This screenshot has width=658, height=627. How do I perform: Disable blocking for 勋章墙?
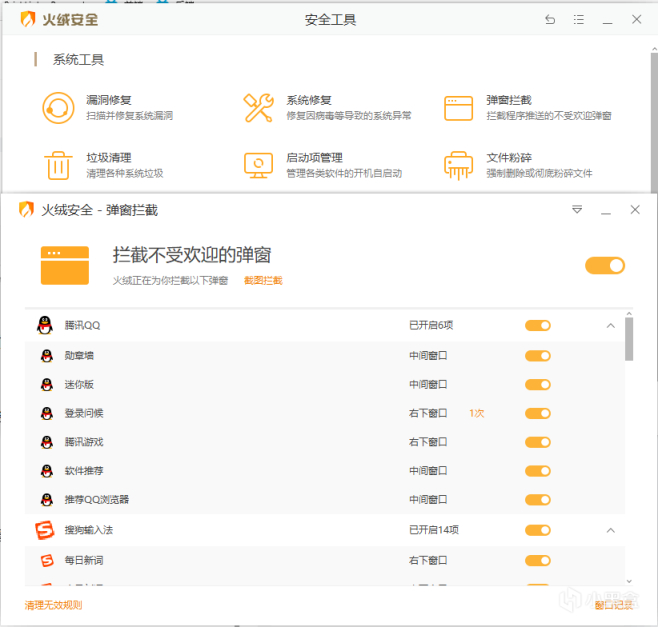pyautogui.click(x=538, y=356)
